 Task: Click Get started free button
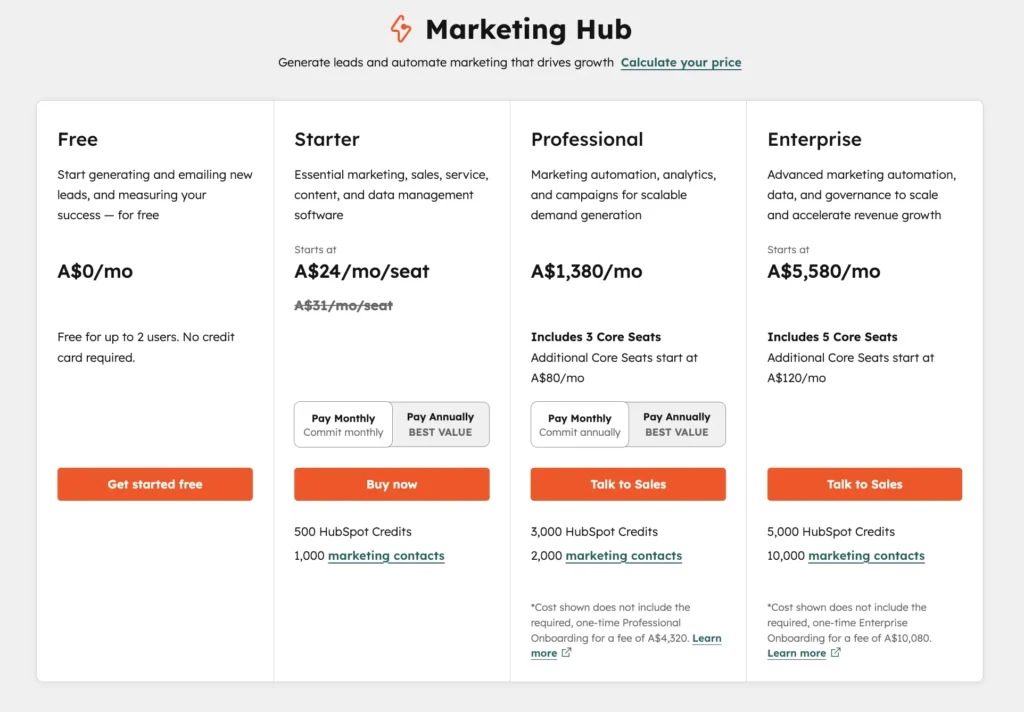[x=155, y=484]
